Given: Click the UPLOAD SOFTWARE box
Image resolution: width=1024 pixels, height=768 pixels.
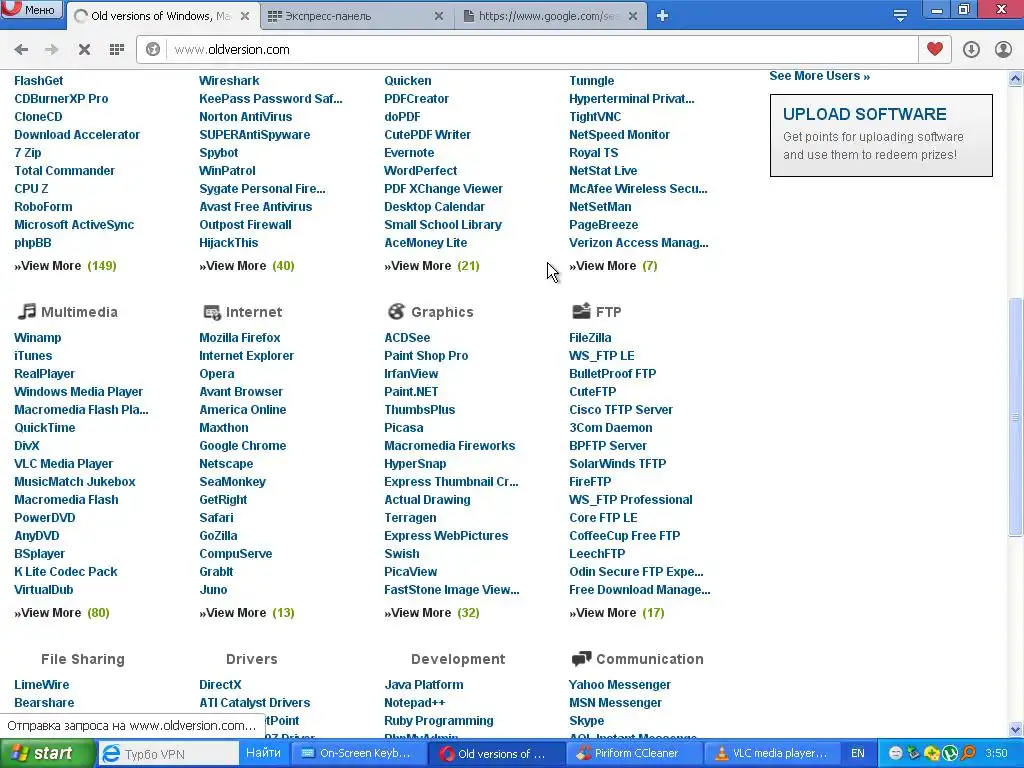Looking at the screenshot, I should pyautogui.click(x=881, y=135).
